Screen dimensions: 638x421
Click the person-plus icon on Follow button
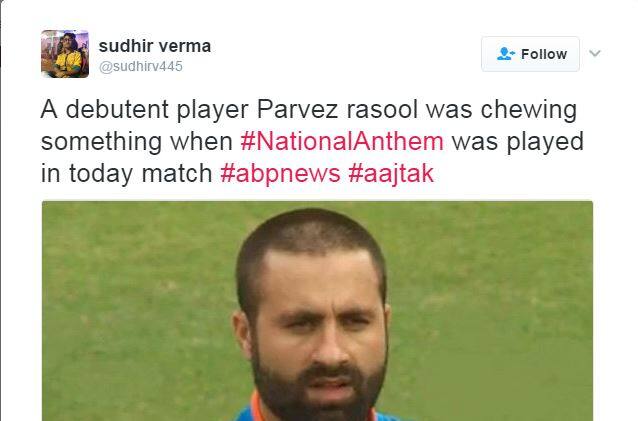(x=506, y=54)
